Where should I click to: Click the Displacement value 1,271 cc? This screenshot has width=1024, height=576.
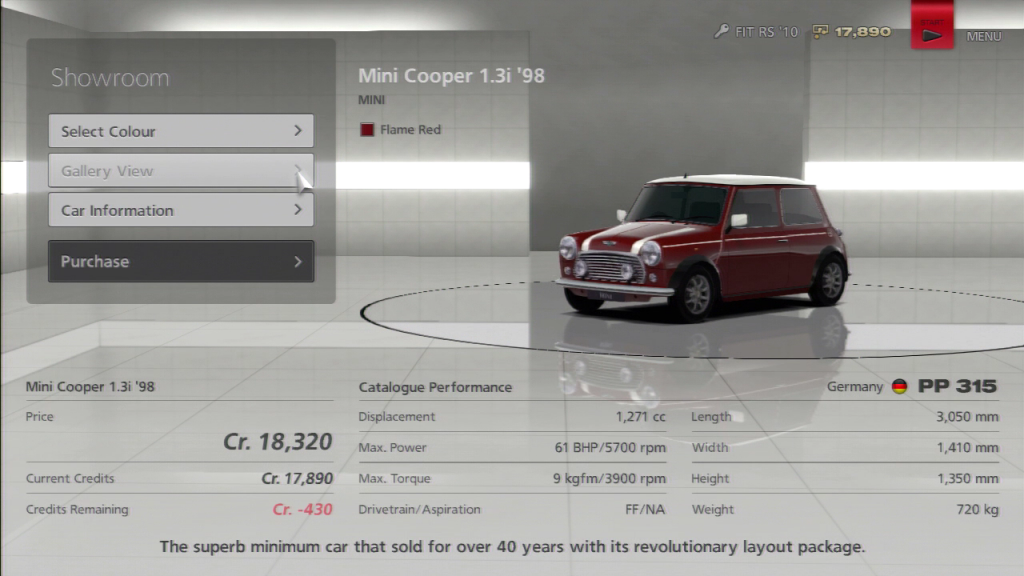click(641, 417)
